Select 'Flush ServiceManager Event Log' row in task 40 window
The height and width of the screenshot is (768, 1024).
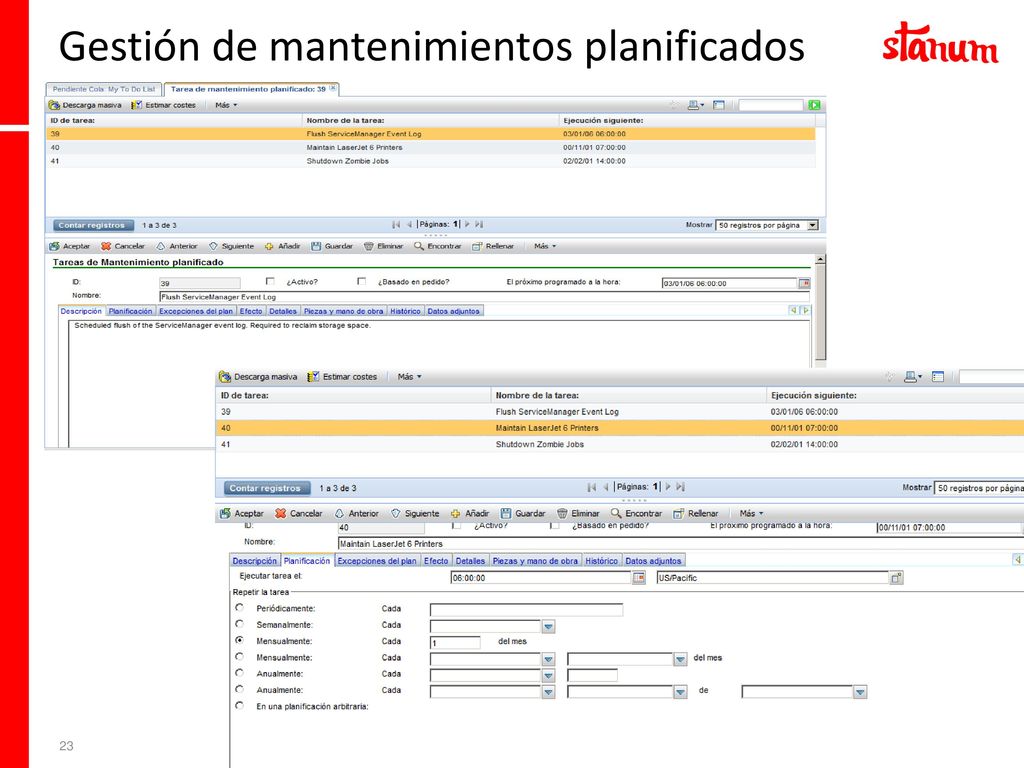(x=620, y=412)
